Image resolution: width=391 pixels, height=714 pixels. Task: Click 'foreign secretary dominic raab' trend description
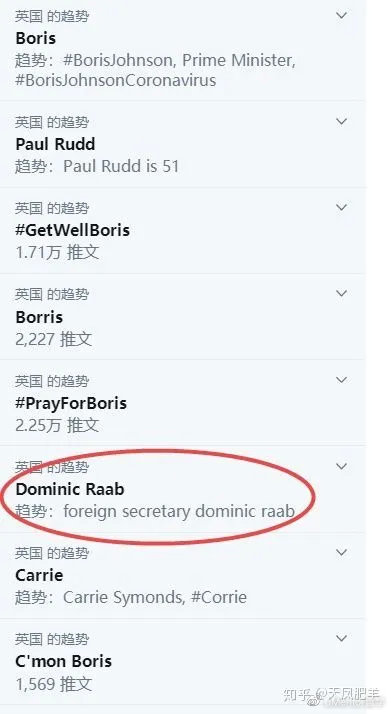click(179, 511)
